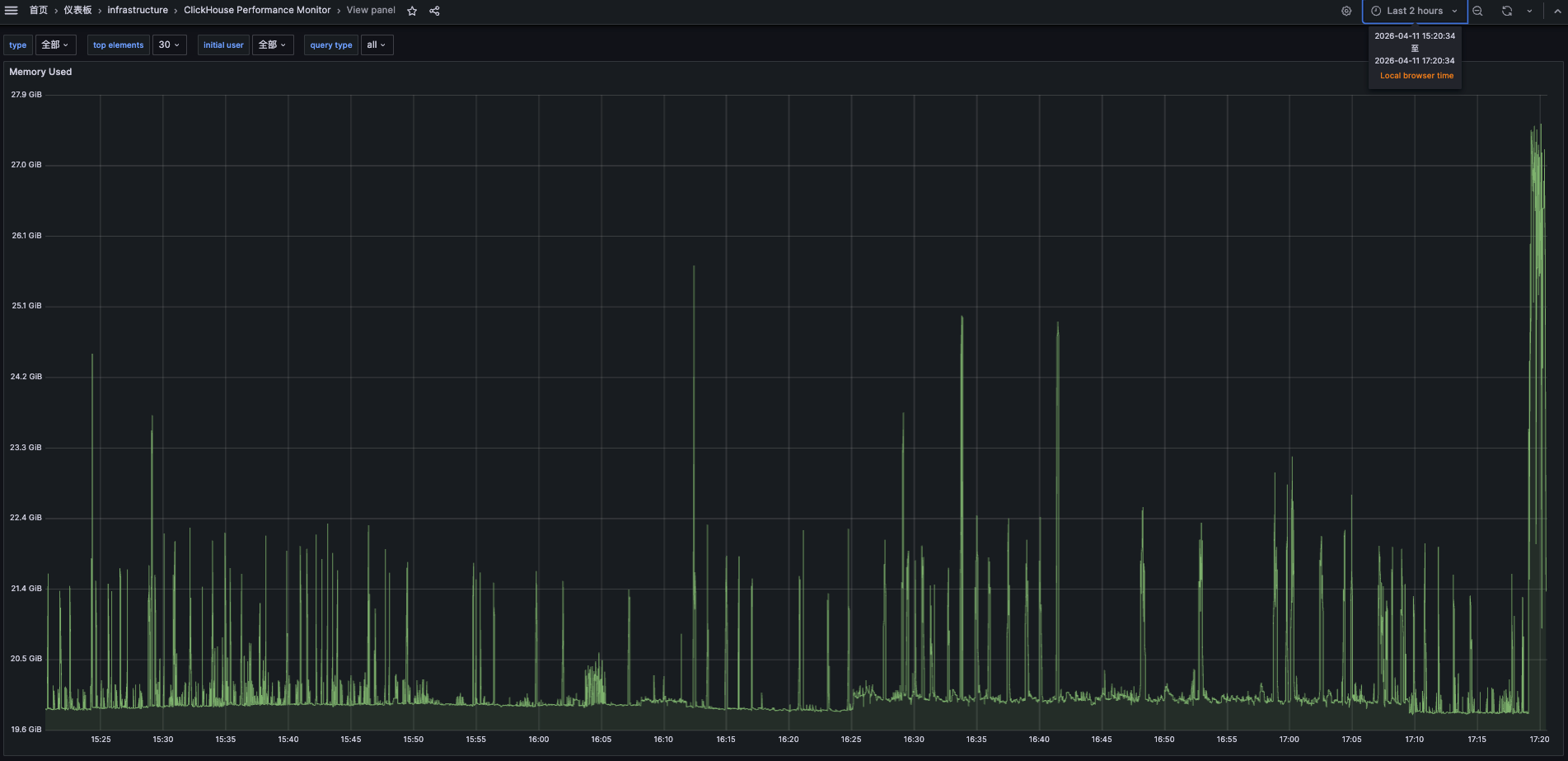The image size is (1568, 761).
Task: Click the 15:45 time axis label
Action: [x=351, y=740]
